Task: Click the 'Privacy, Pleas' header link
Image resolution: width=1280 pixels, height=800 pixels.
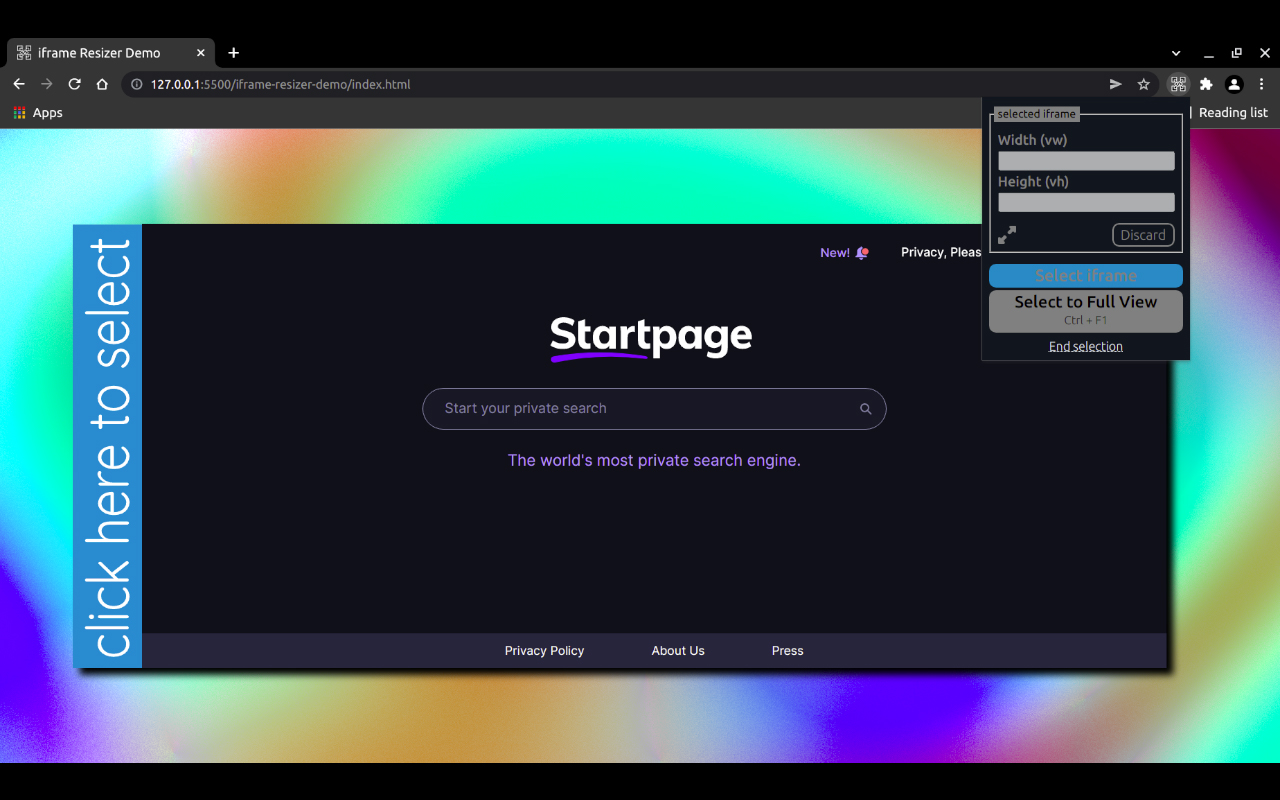Action: coord(941,252)
